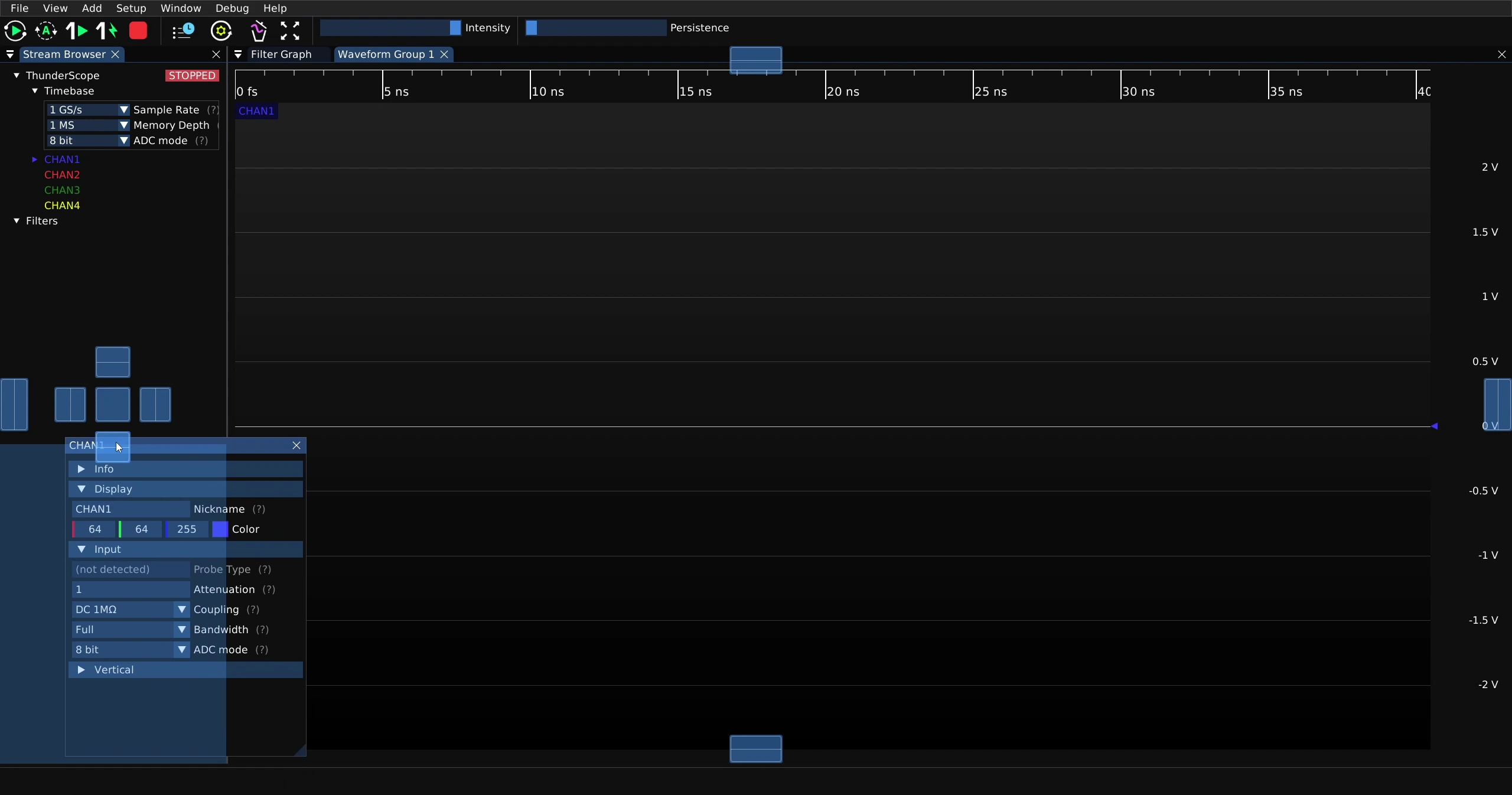Image resolution: width=1512 pixels, height=795 pixels.
Task: Click the Attenuation input field
Action: [131, 589]
